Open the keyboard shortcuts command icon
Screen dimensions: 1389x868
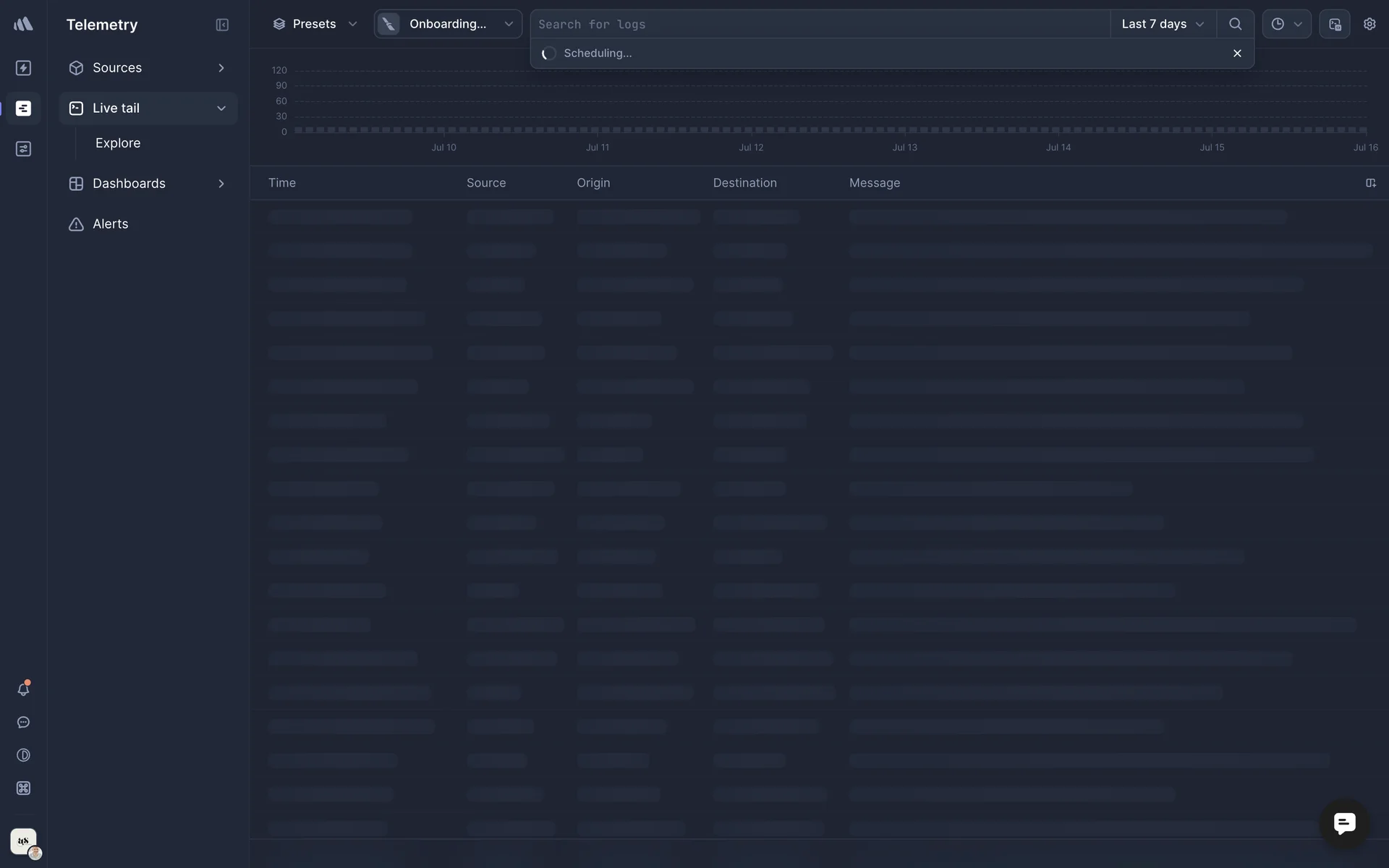point(23,788)
